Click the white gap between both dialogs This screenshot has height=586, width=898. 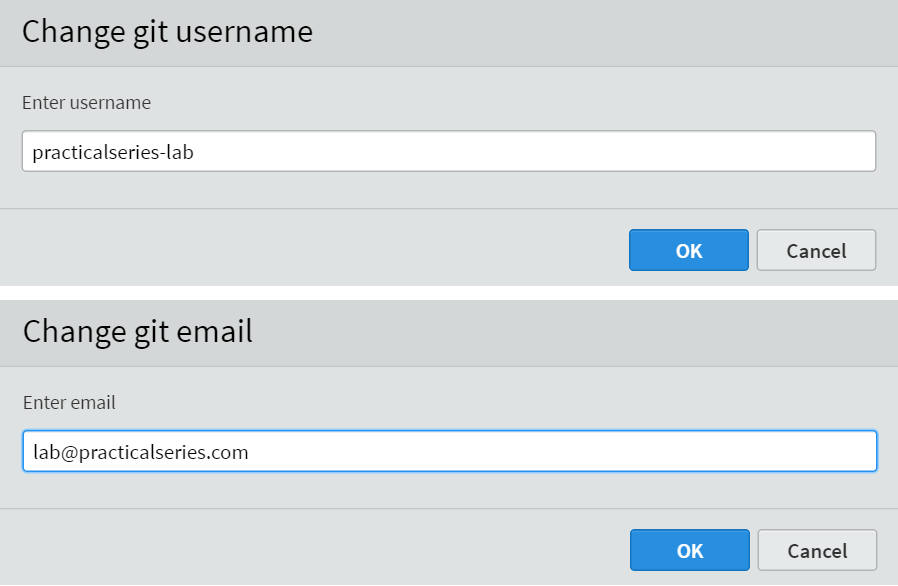click(449, 293)
